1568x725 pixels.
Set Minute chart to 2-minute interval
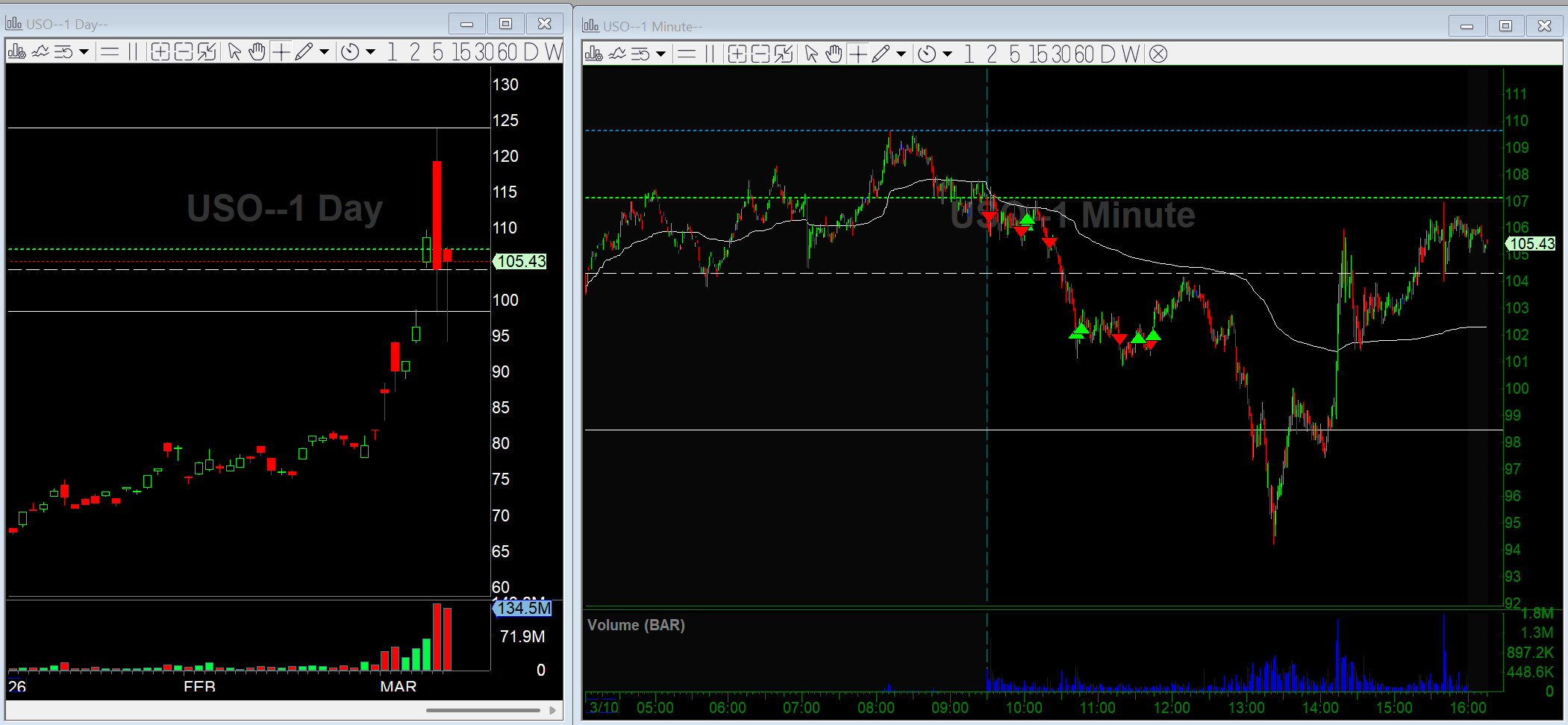[991, 54]
